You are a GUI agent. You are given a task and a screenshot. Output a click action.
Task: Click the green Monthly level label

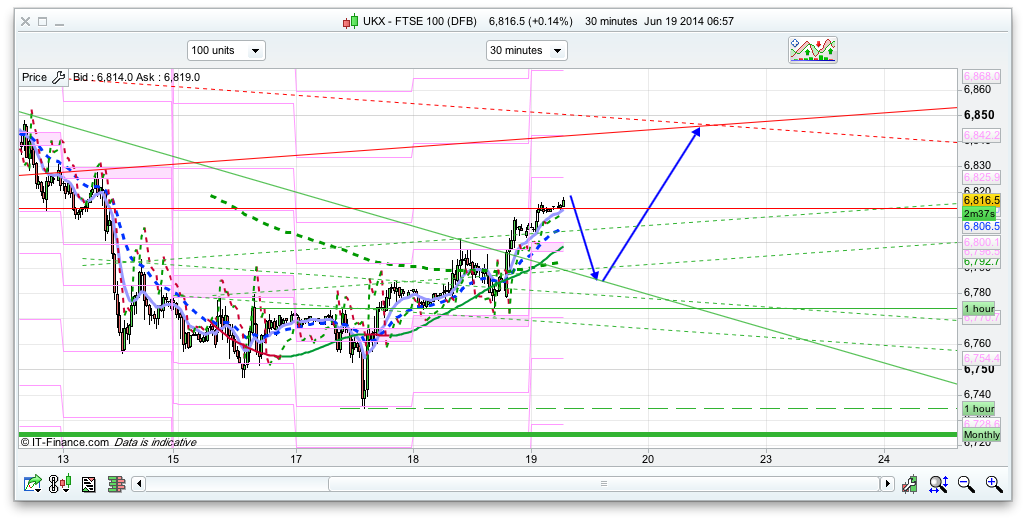tap(981, 435)
